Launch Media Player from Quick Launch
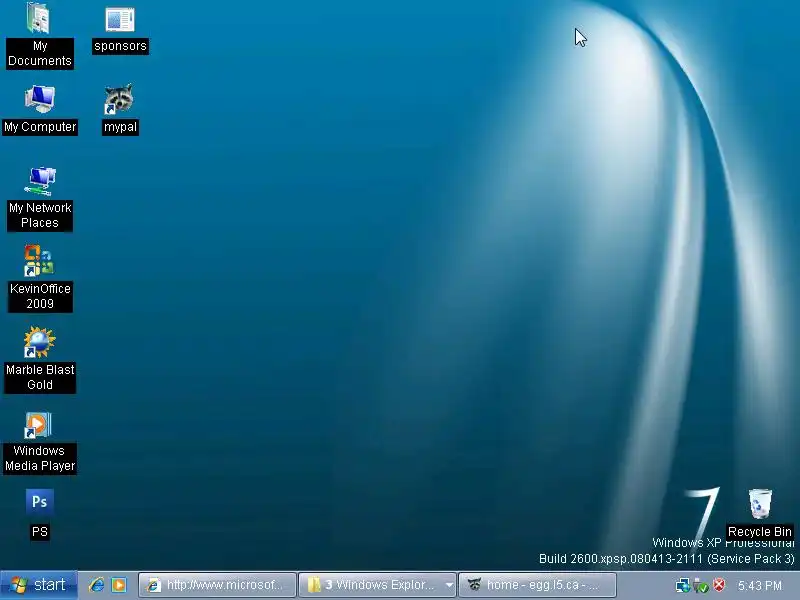The width and height of the screenshot is (800, 600). click(119, 585)
